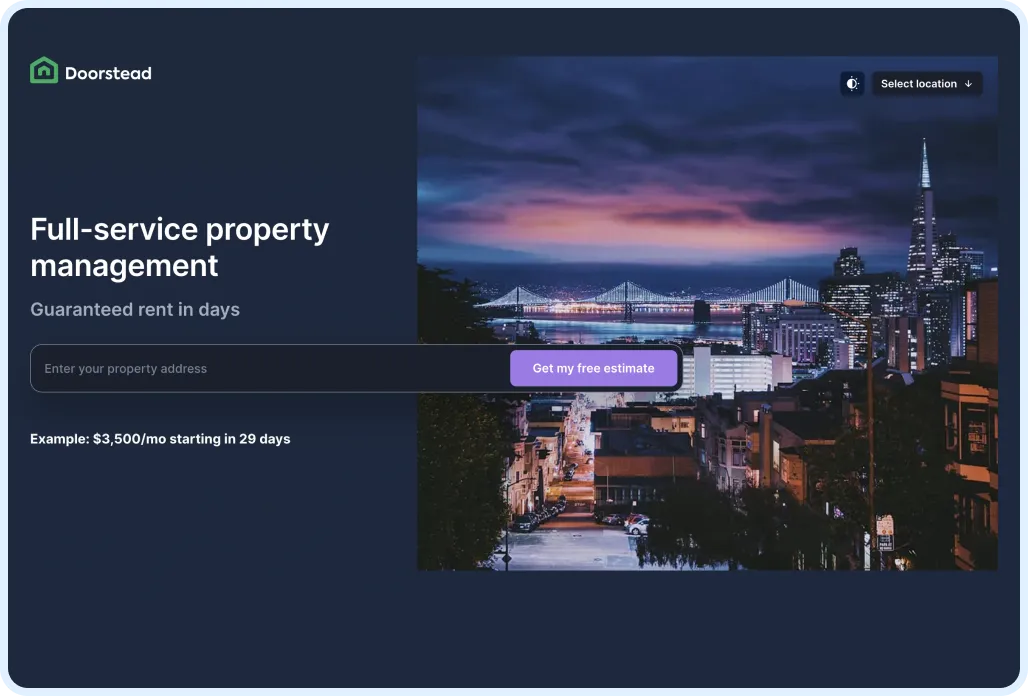This screenshot has width=1028, height=696.
Task: Click the Doorstead brand name text
Action: click(108, 73)
